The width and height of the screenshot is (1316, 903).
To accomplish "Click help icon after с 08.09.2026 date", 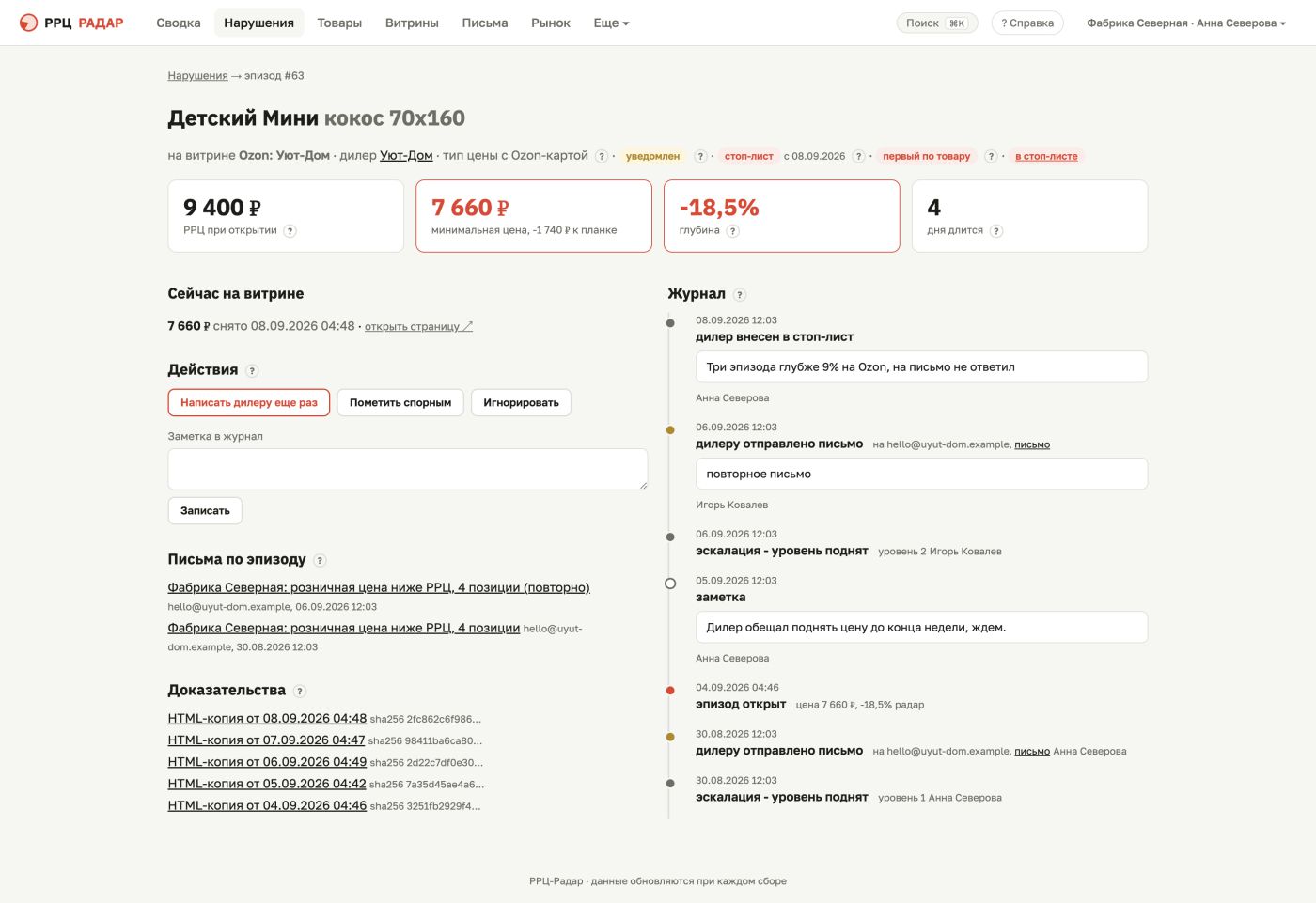I will point(858,156).
